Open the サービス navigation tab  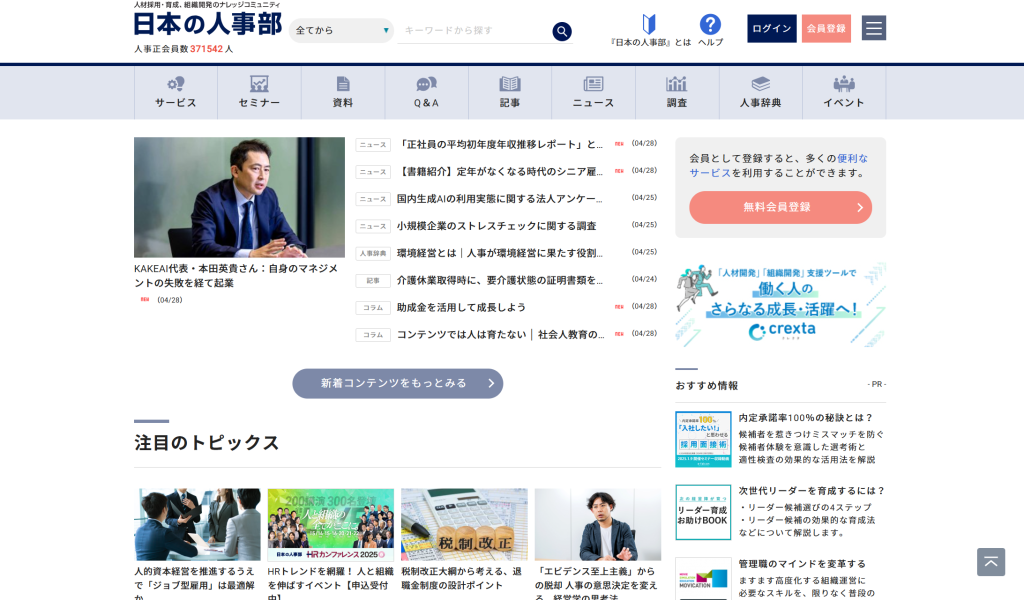click(x=176, y=93)
